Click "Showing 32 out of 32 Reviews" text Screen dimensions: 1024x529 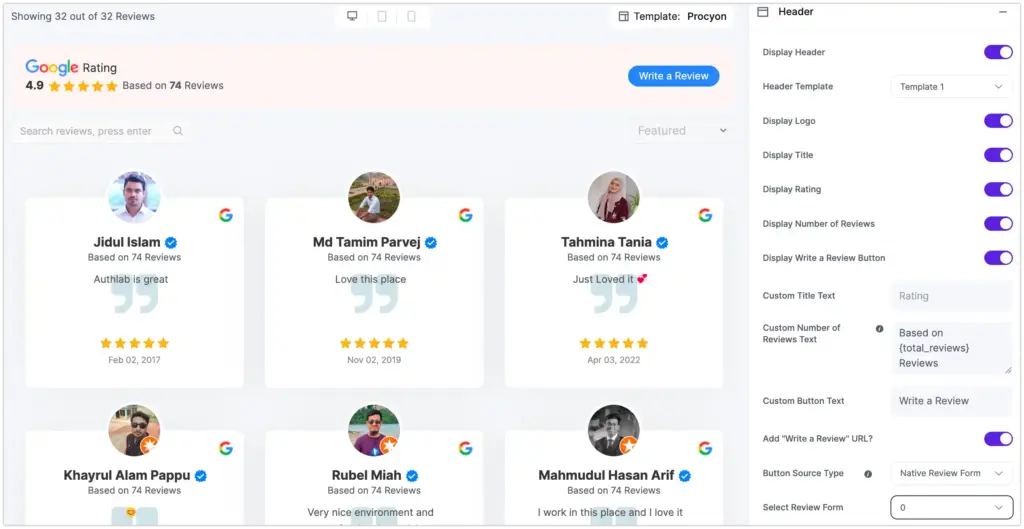coord(83,16)
